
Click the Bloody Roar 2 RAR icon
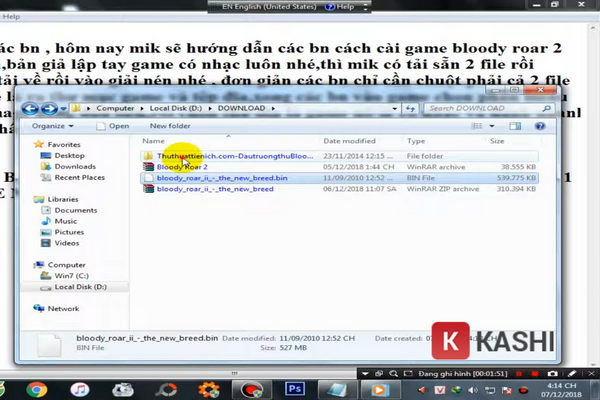[x=148, y=167]
